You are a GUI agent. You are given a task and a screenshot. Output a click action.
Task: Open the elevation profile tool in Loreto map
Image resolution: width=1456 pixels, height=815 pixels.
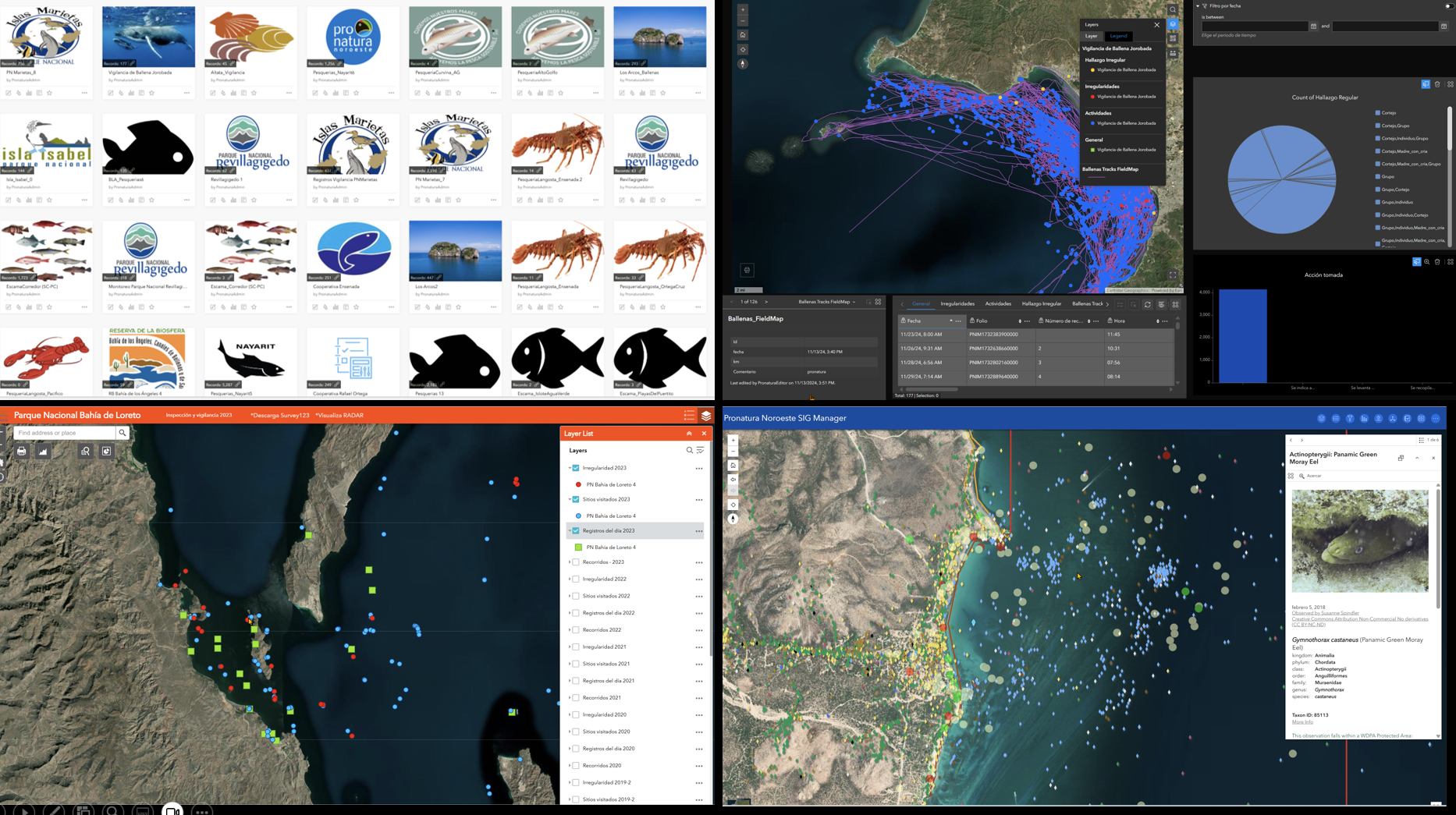tap(42, 451)
